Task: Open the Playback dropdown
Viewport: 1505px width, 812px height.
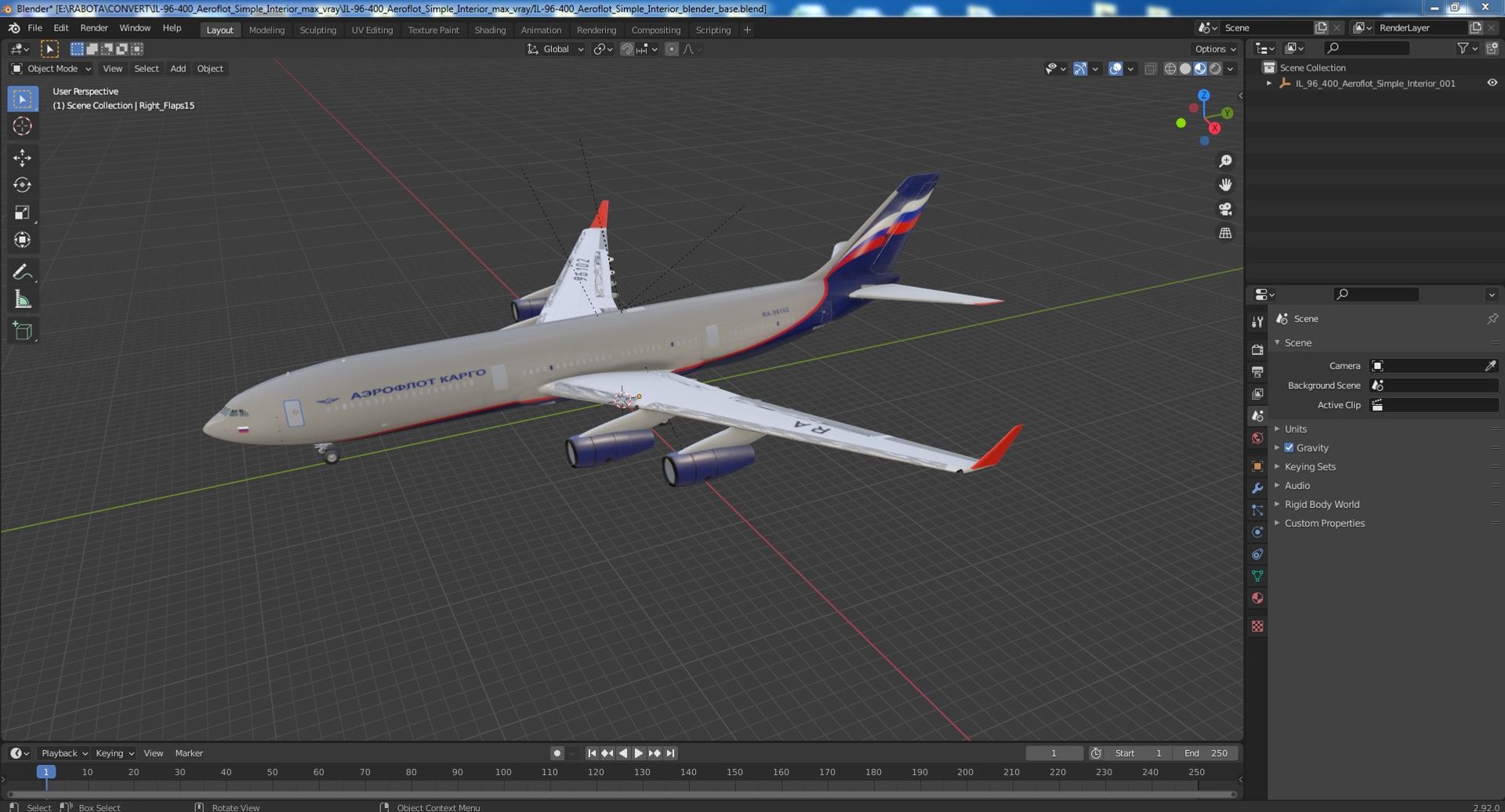Action: tap(63, 753)
